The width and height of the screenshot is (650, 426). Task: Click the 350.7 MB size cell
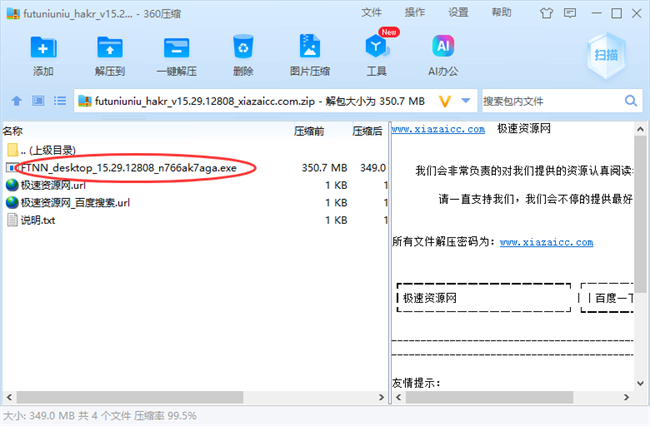click(325, 168)
